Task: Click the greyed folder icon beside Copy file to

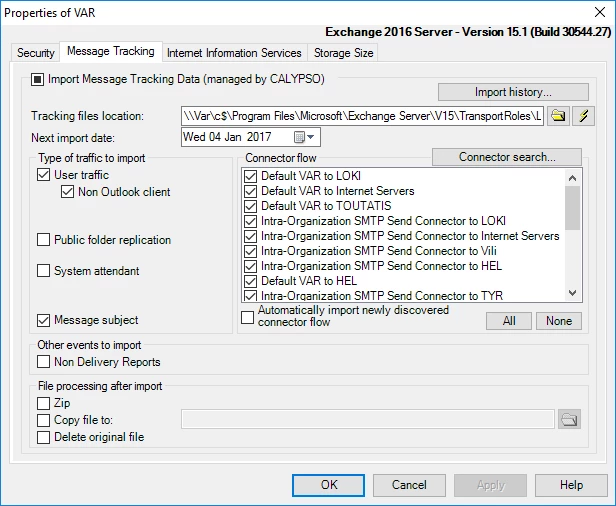Action: [569, 420]
